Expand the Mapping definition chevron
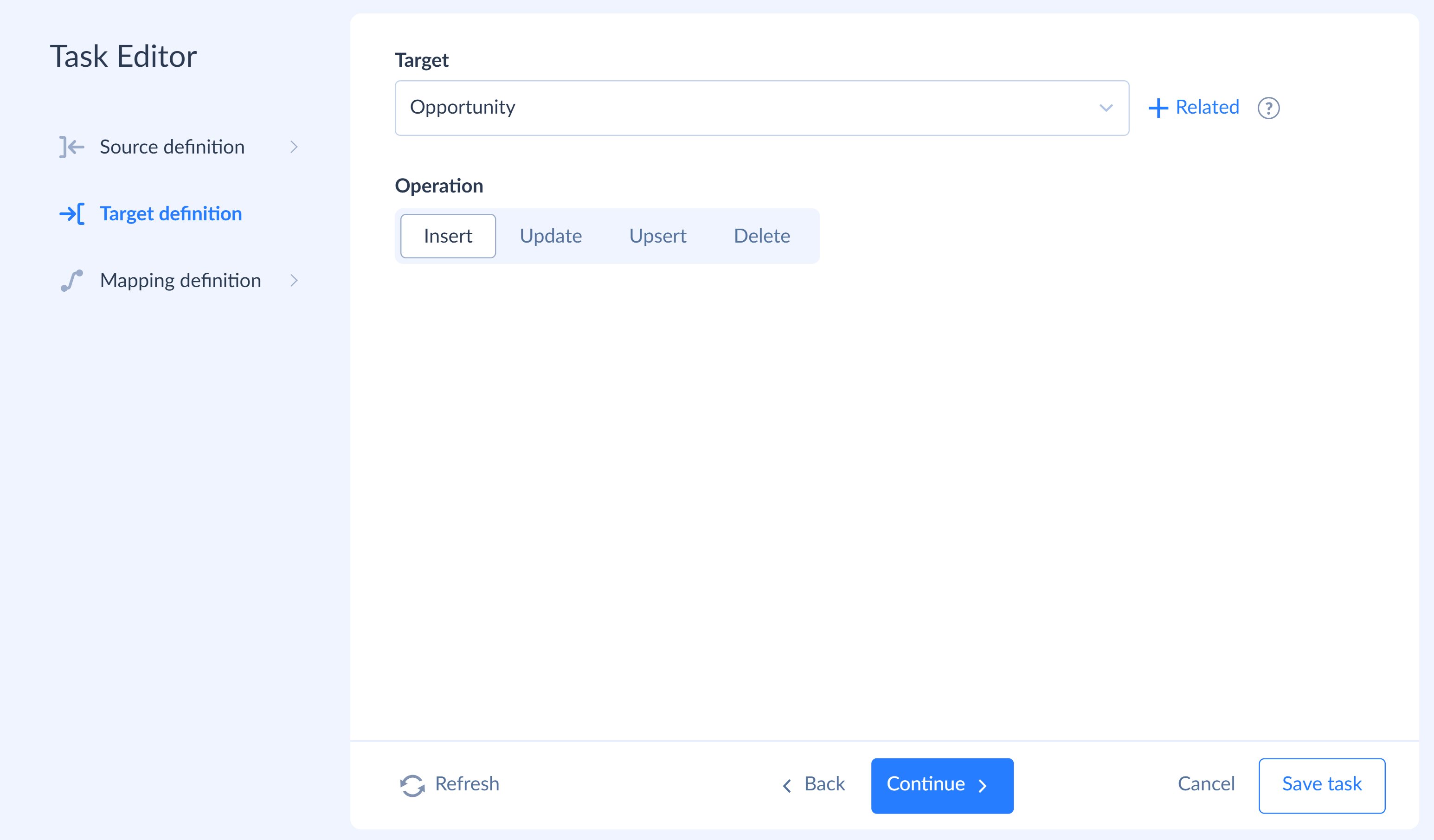This screenshot has height=840, width=1434. (294, 281)
